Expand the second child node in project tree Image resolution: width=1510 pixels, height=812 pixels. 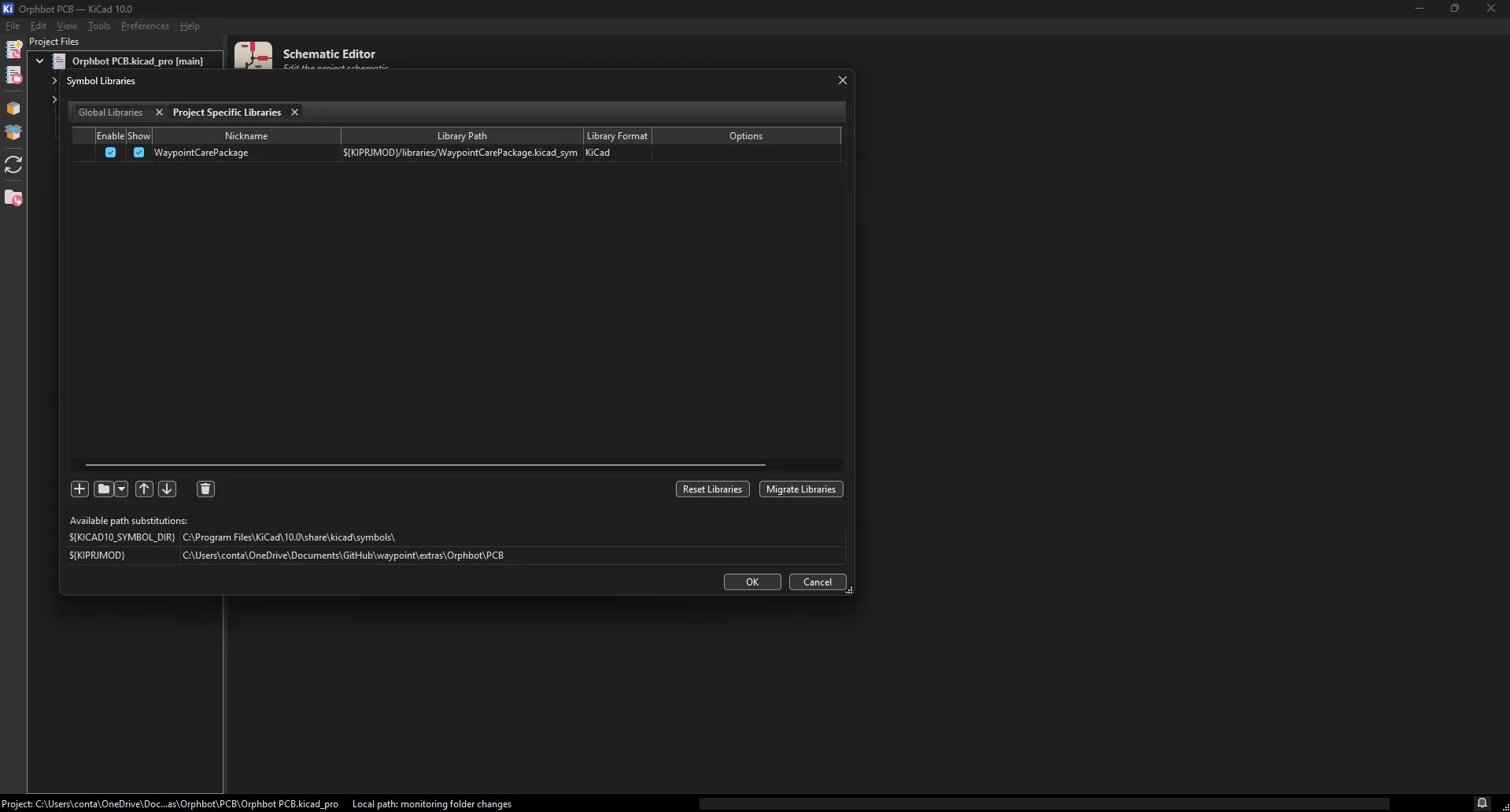point(54,99)
